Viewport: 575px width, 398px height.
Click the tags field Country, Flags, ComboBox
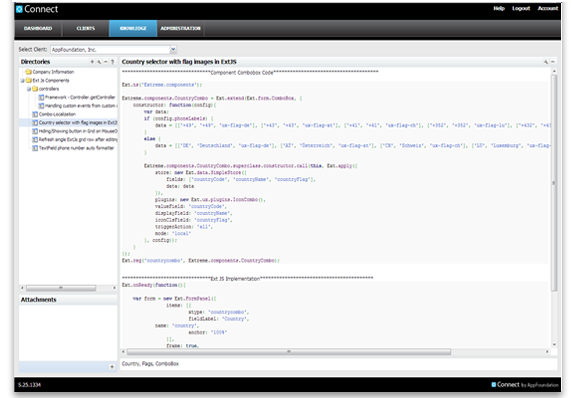point(338,364)
